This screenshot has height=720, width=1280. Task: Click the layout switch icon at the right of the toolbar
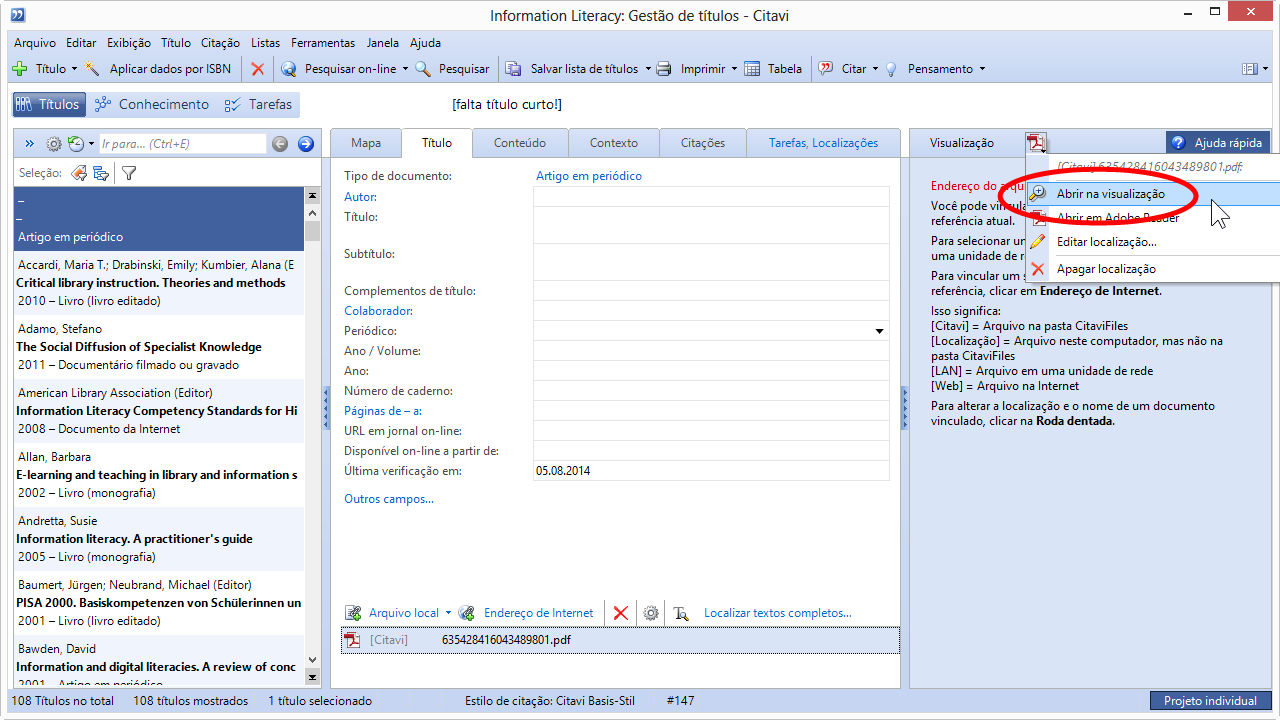1249,69
